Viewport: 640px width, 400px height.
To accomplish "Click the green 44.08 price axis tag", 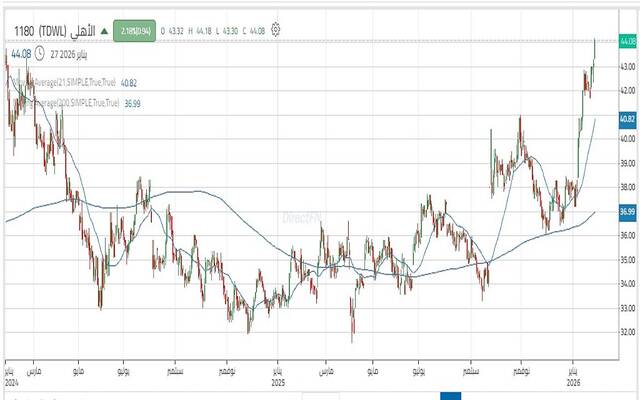I will [627, 41].
